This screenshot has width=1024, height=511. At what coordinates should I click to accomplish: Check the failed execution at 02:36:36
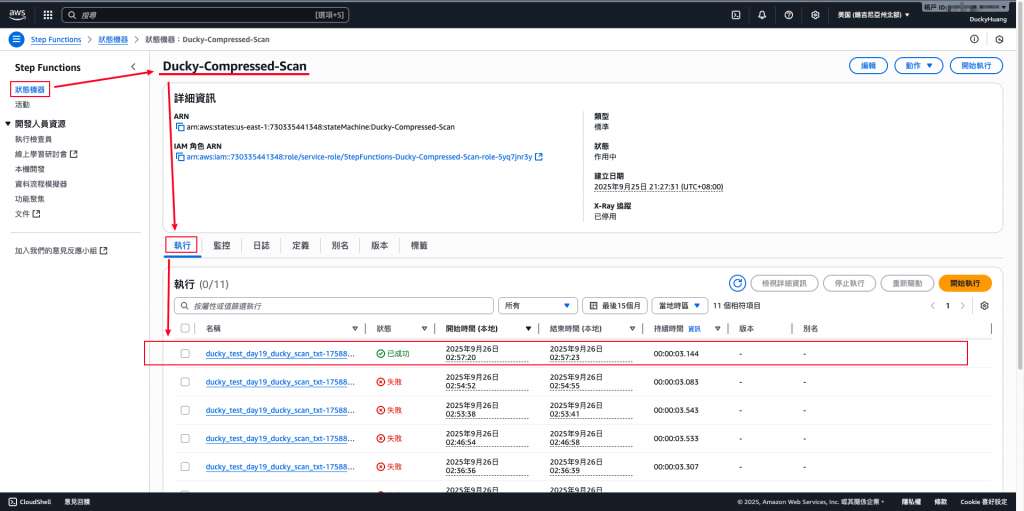tap(185, 467)
